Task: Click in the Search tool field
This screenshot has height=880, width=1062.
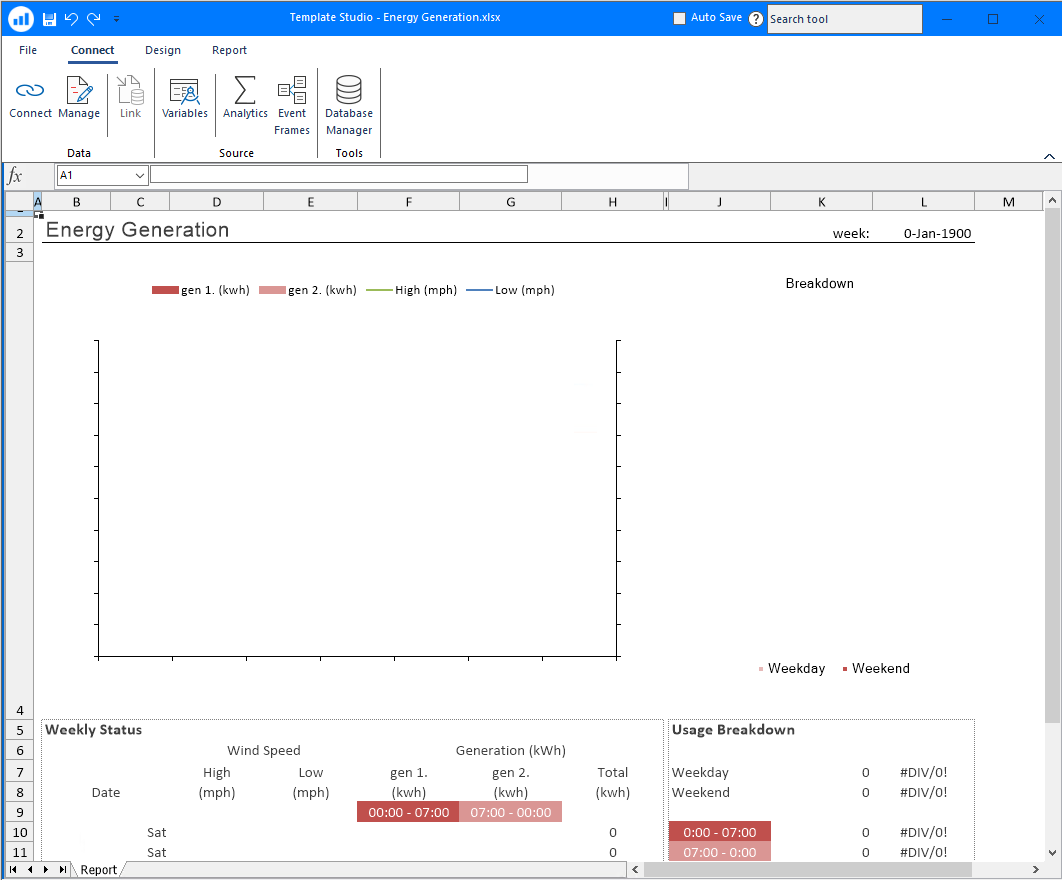Action: [845, 19]
